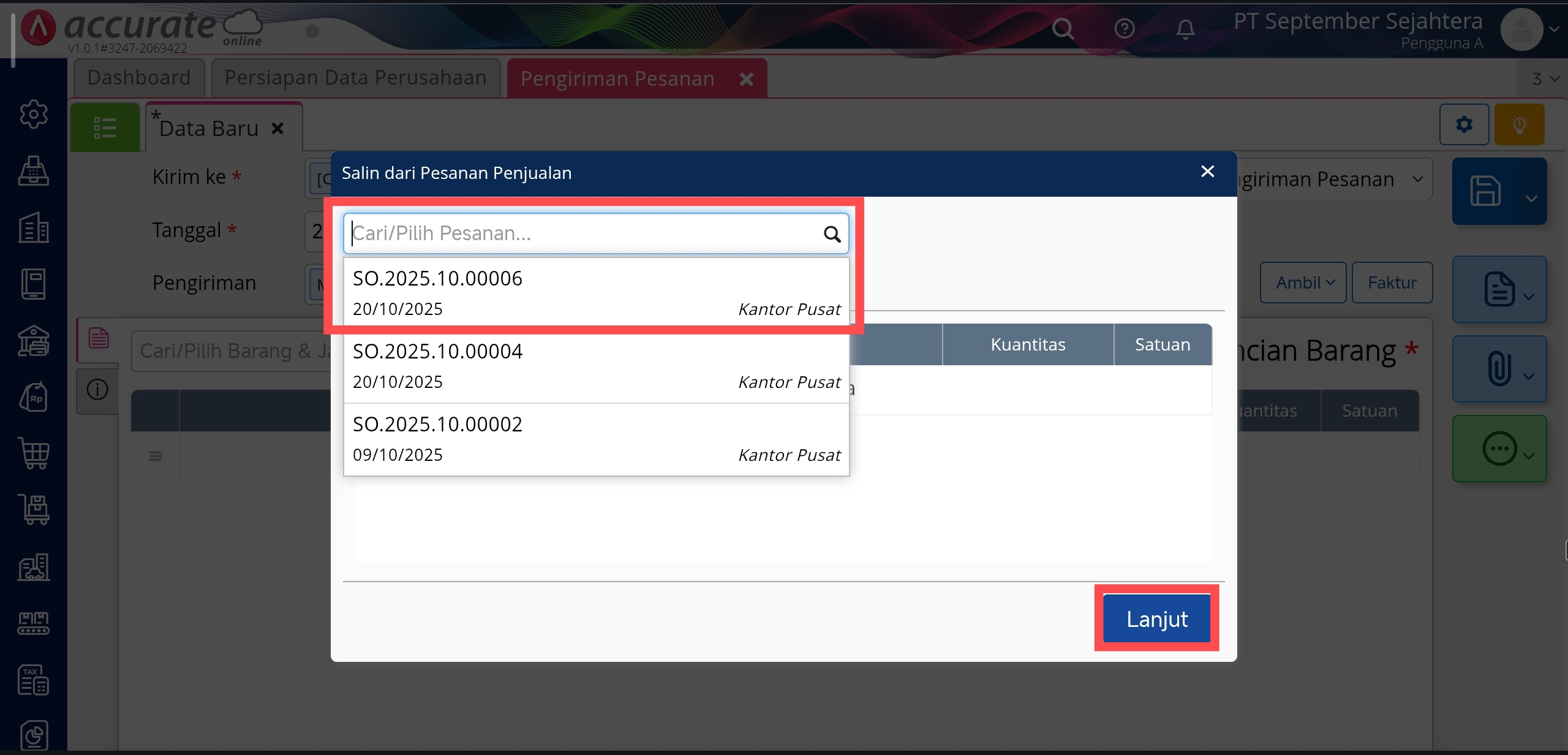Image resolution: width=1568 pixels, height=755 pixels.
Task: Open Persiapan Data Perusahaan tab
Action: (355, 78)
